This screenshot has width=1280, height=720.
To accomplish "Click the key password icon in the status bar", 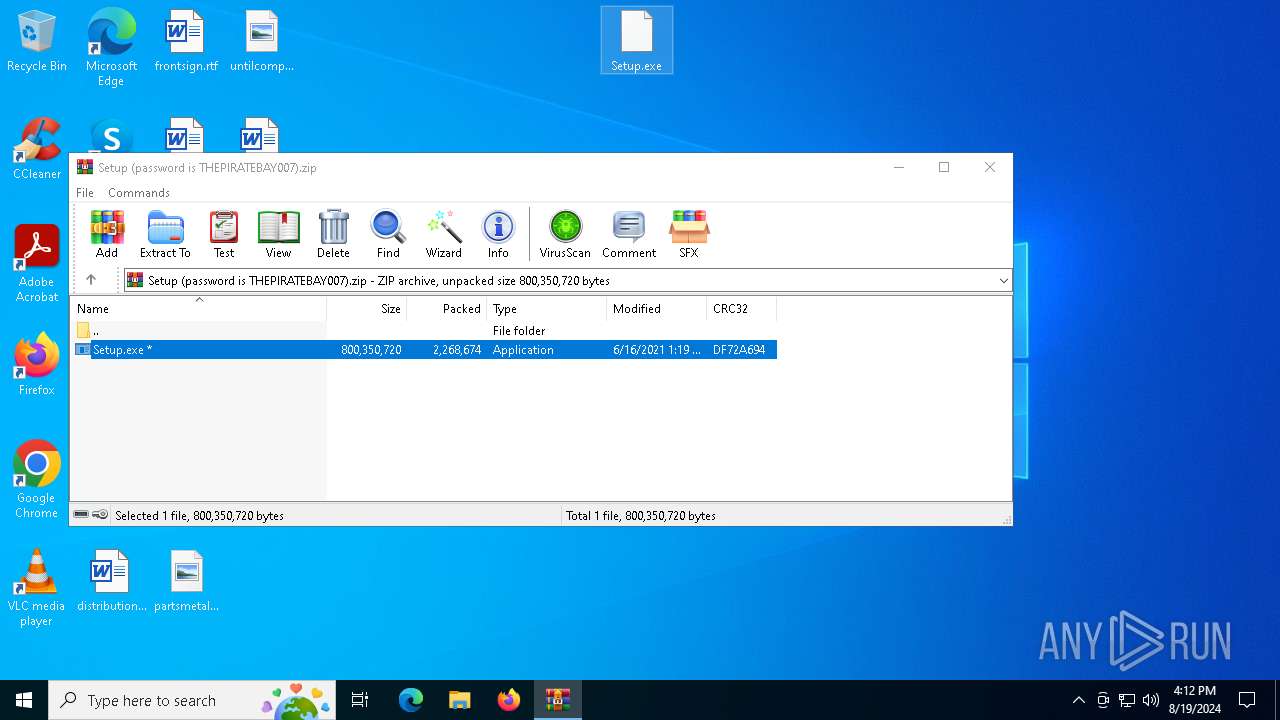I will (x=100, y=515).
